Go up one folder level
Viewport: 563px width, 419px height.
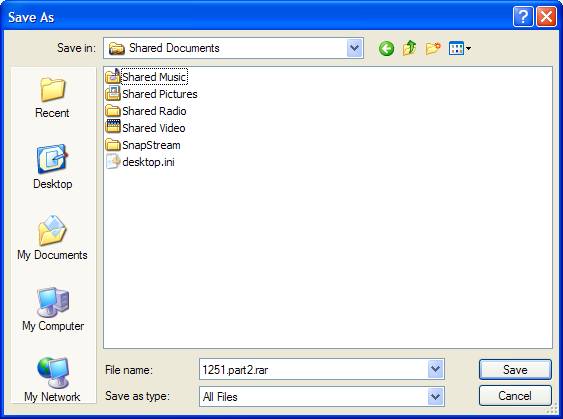point(409,48)
